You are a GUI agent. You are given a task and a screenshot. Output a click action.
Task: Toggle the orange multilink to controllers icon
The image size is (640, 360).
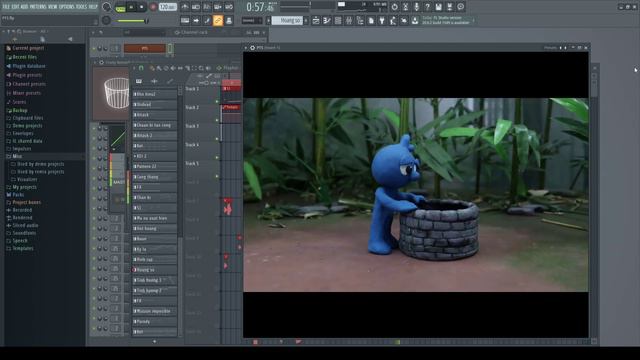point(218,20)
